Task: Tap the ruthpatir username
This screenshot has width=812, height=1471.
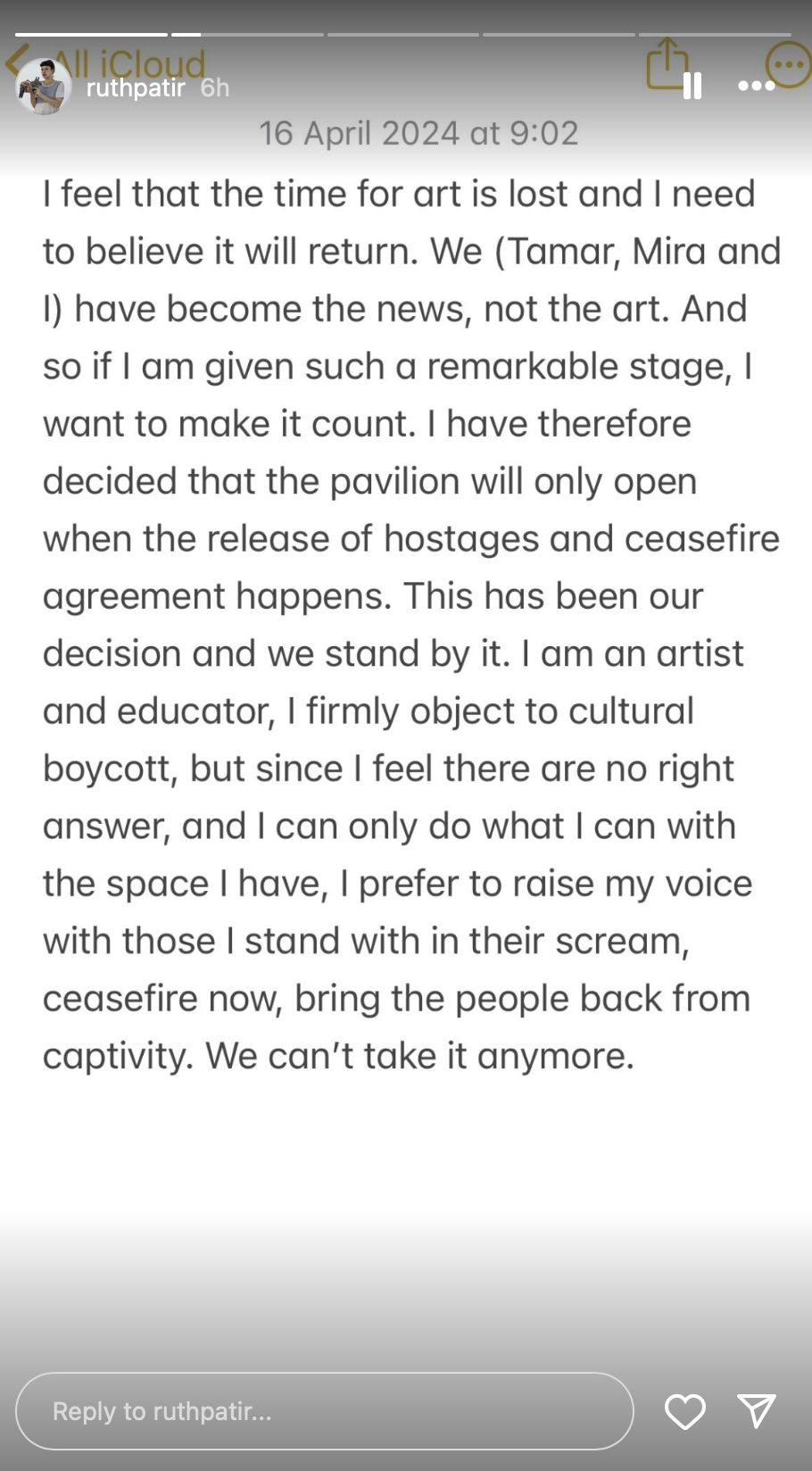Action: click(136, 87)
